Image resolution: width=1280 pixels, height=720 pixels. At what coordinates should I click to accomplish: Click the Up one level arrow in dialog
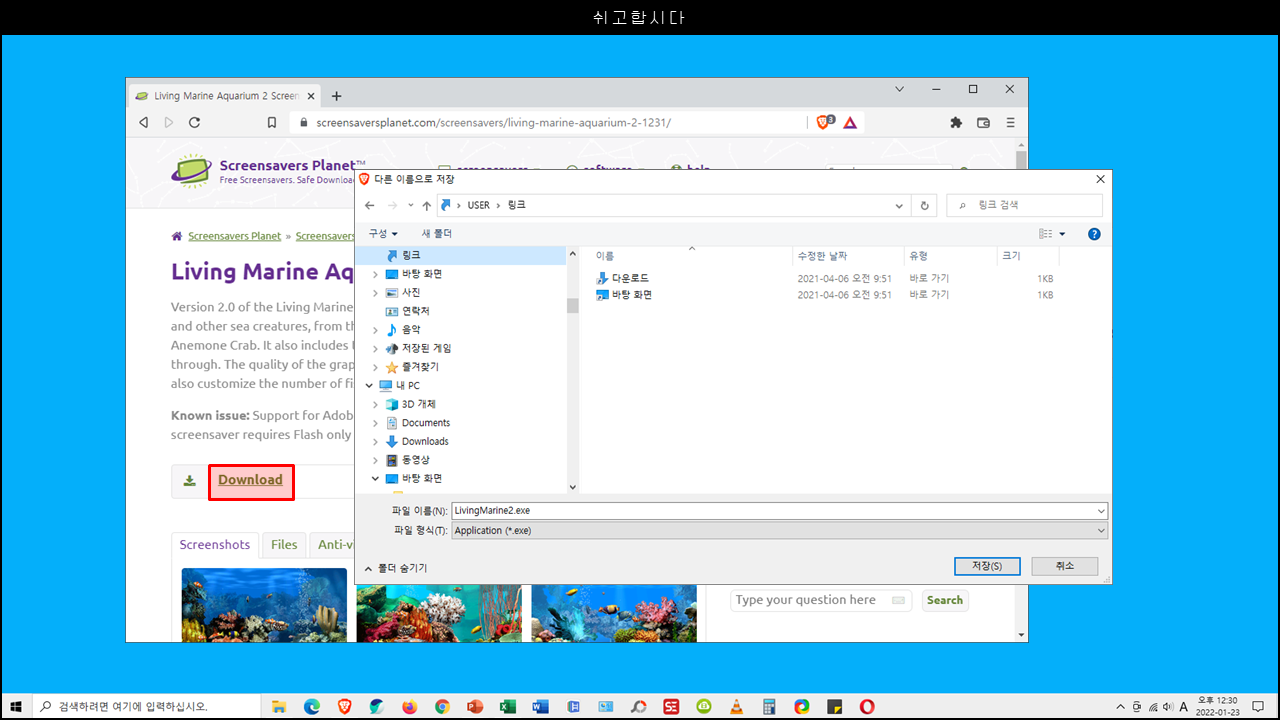pos(427,205)
